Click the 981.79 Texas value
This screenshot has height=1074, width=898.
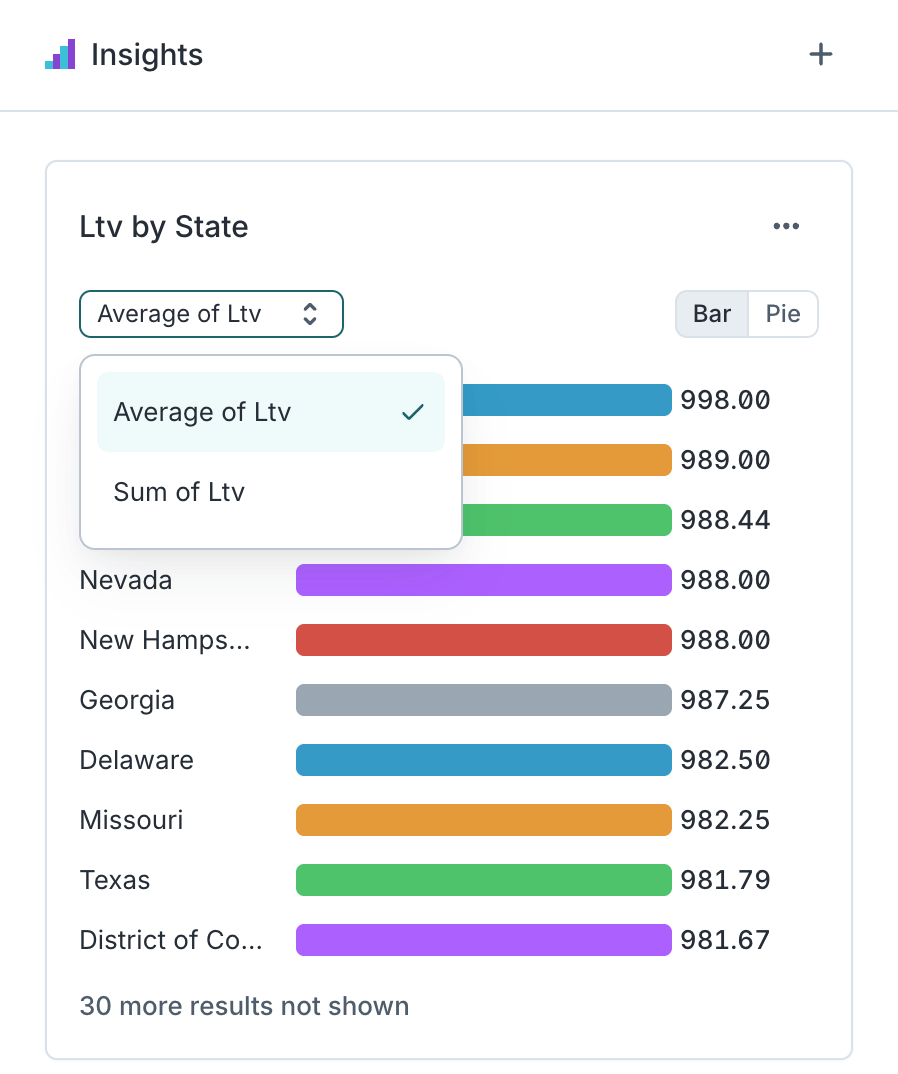(725, 880)
